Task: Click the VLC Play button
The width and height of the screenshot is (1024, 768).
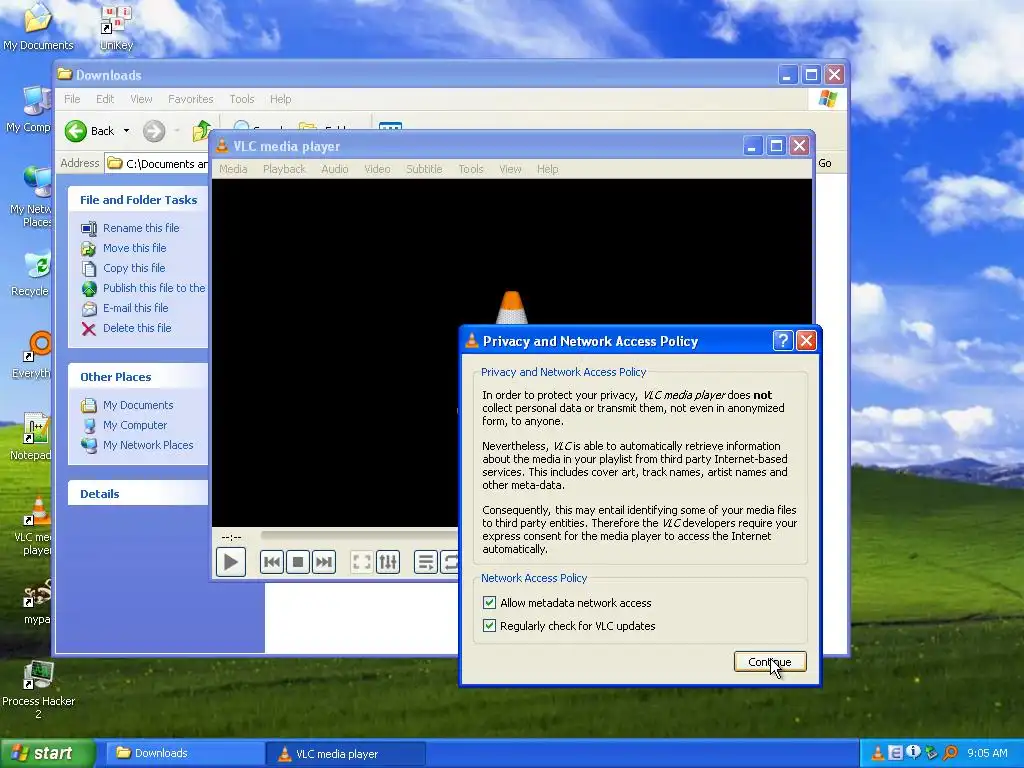Action: point(231,562)
